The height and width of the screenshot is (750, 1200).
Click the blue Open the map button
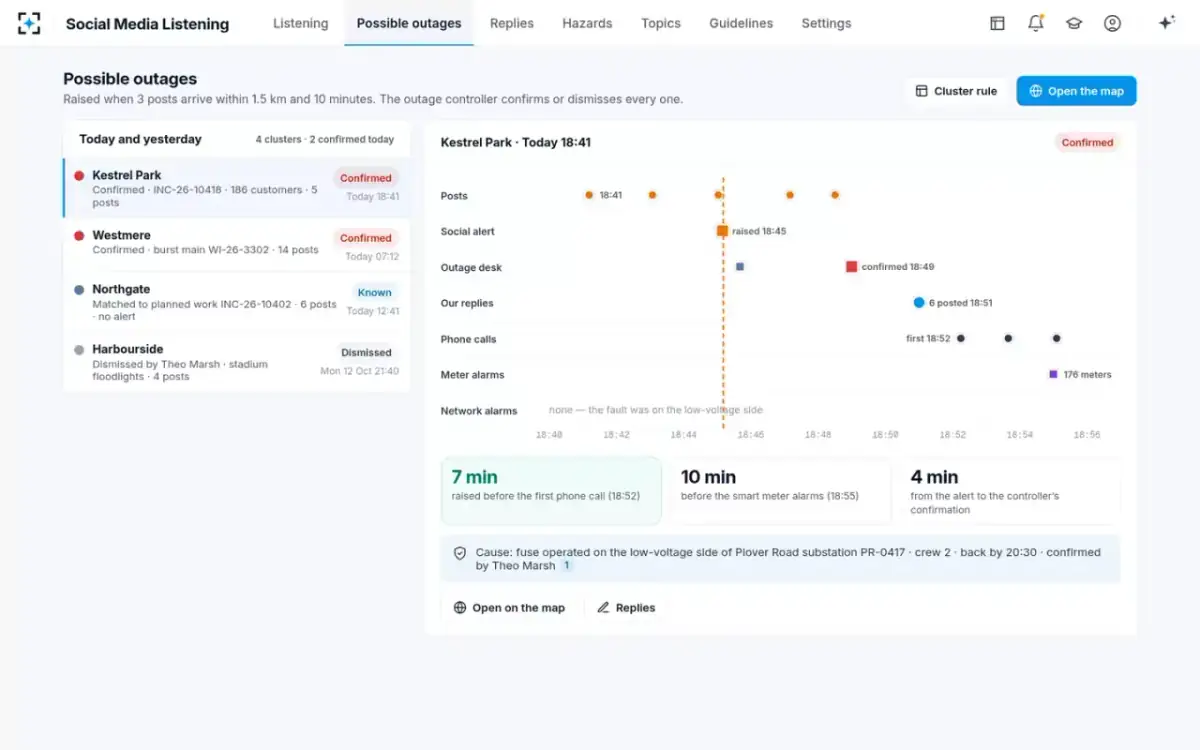pyautogui.click(x=1076, y=91)
